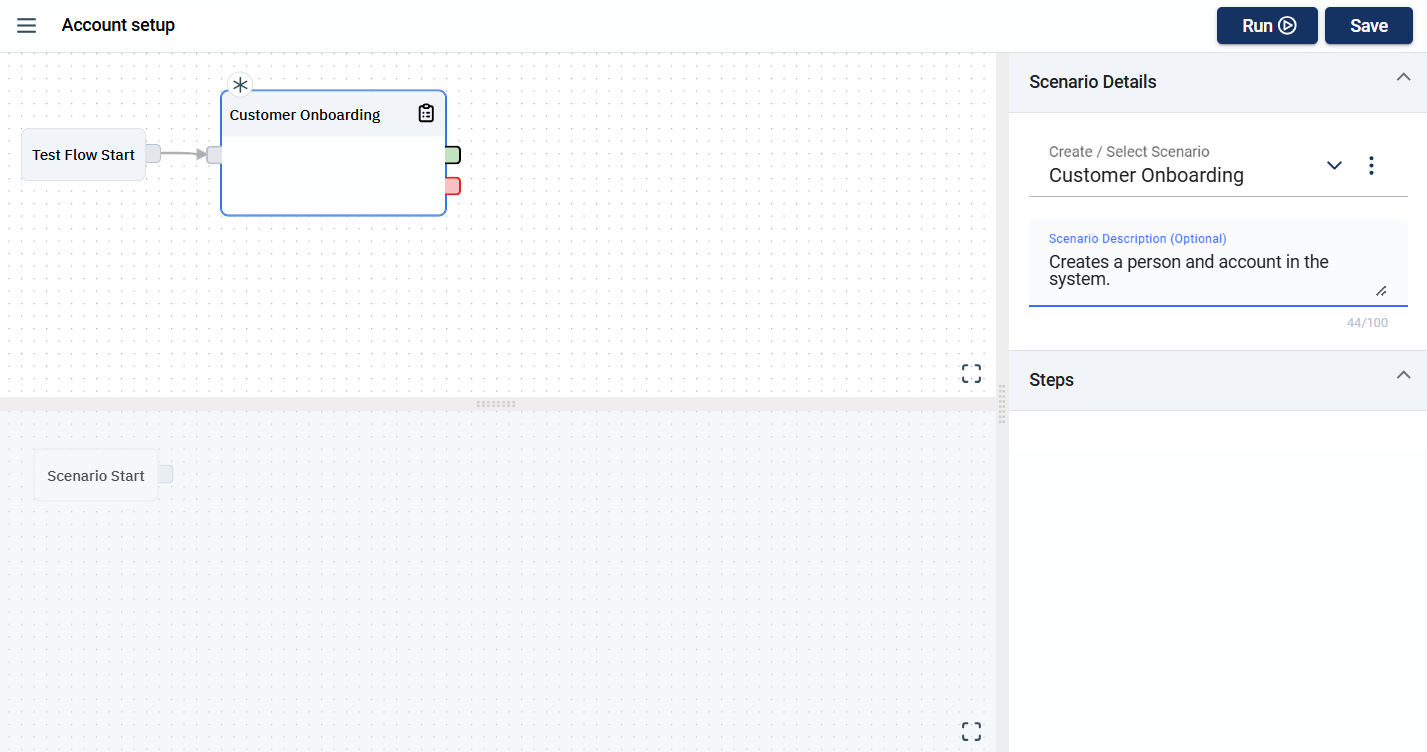Click the fullscreen icon in upper canvas
The width and height of the screenshot is (1427, 752).
point(971,374)
